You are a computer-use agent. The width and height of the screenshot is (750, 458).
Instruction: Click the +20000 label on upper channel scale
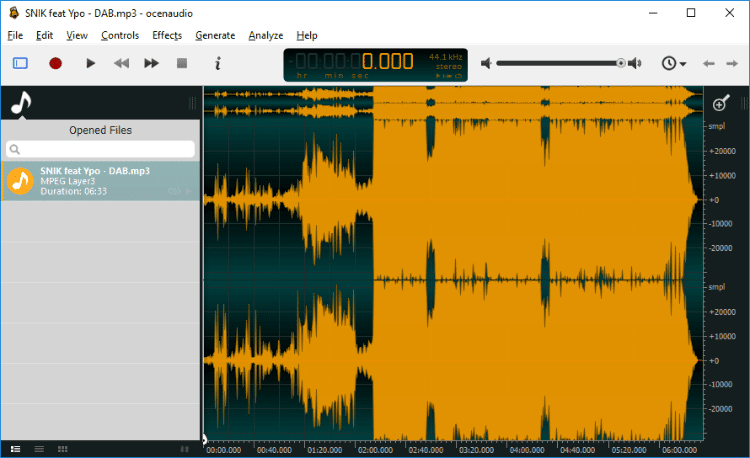(723, 151)
